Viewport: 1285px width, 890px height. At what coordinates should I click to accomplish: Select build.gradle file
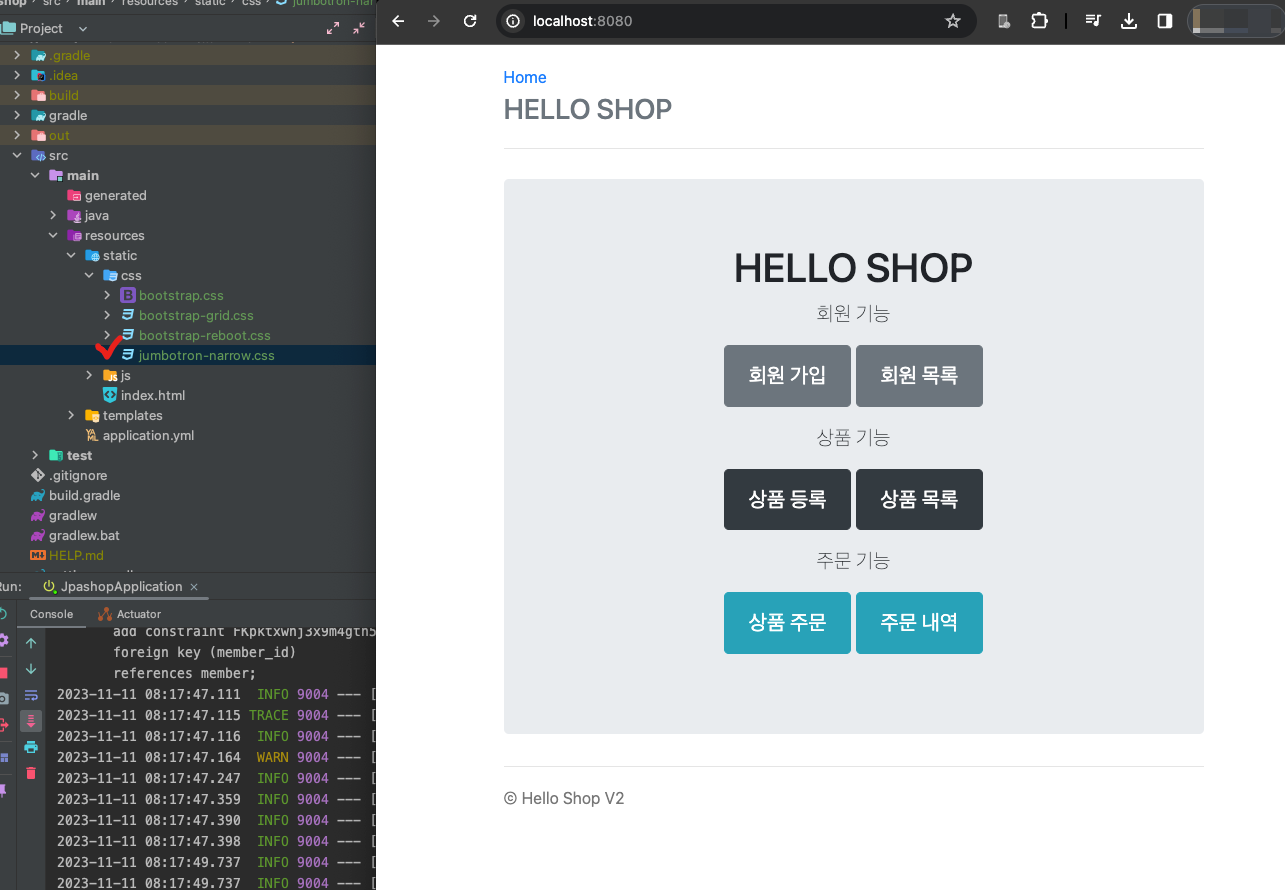[x=84, y=495]
